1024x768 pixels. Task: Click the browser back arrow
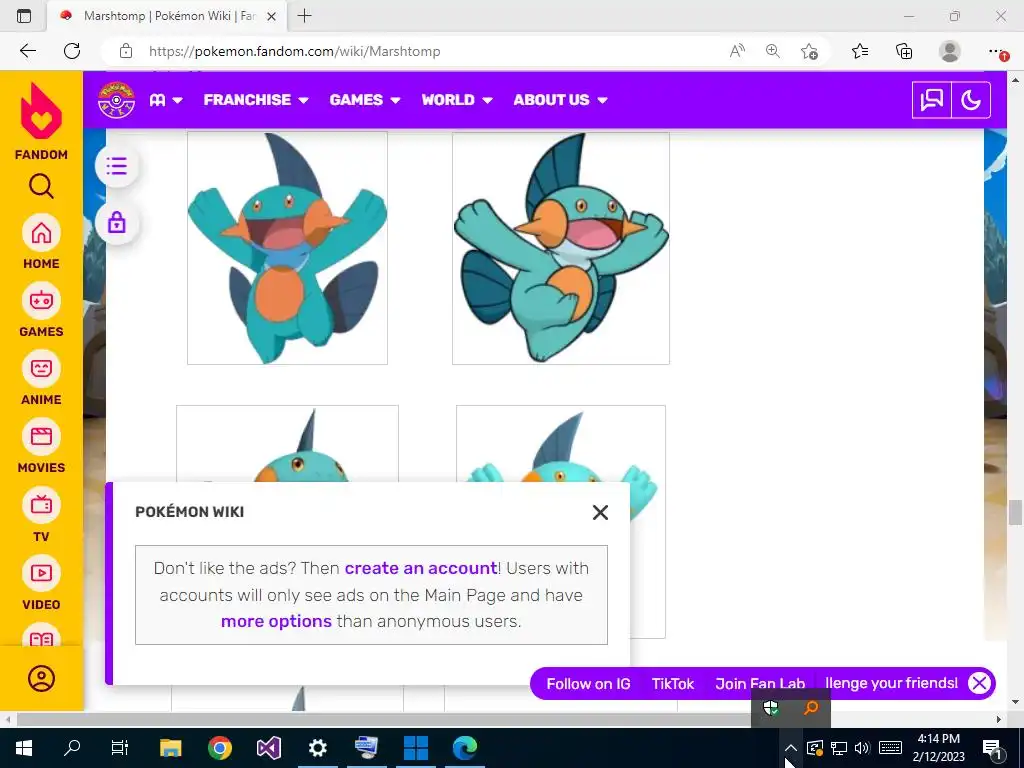(28, 51)
